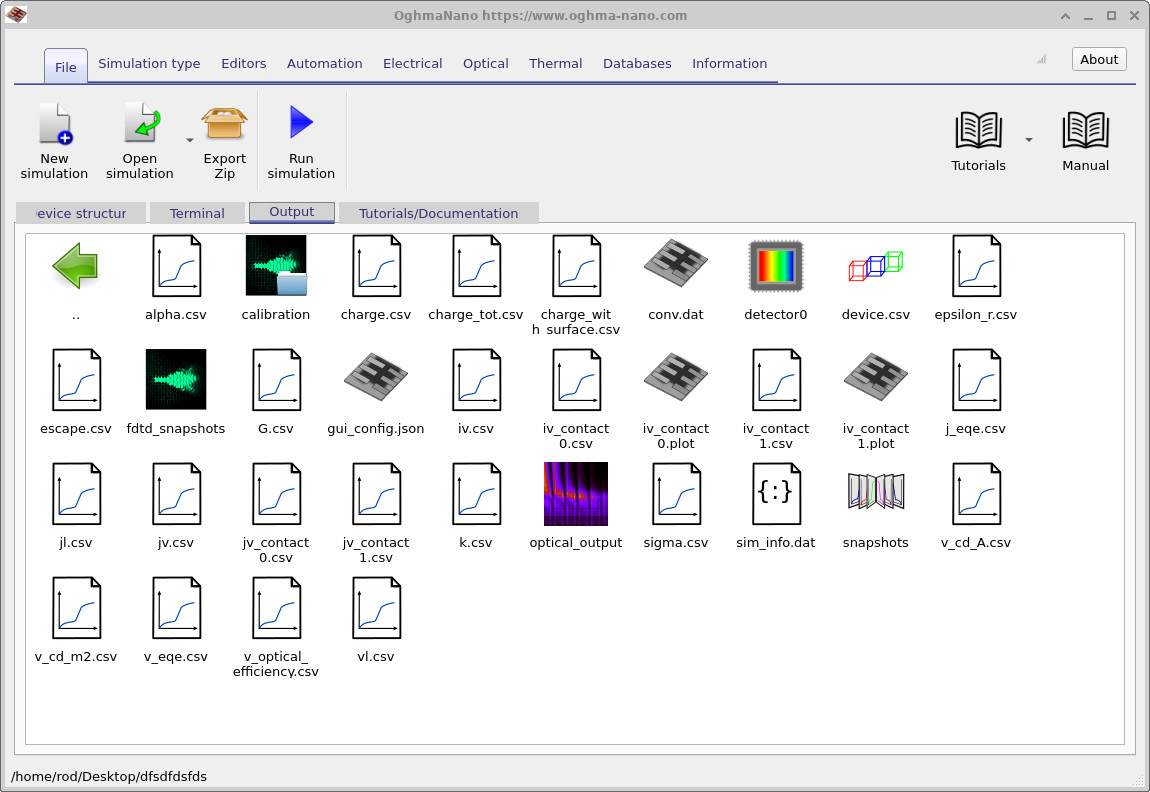Open the Electrical ribbon tab
Viewport: 1150px width, 792px height.
coord(412,64)
